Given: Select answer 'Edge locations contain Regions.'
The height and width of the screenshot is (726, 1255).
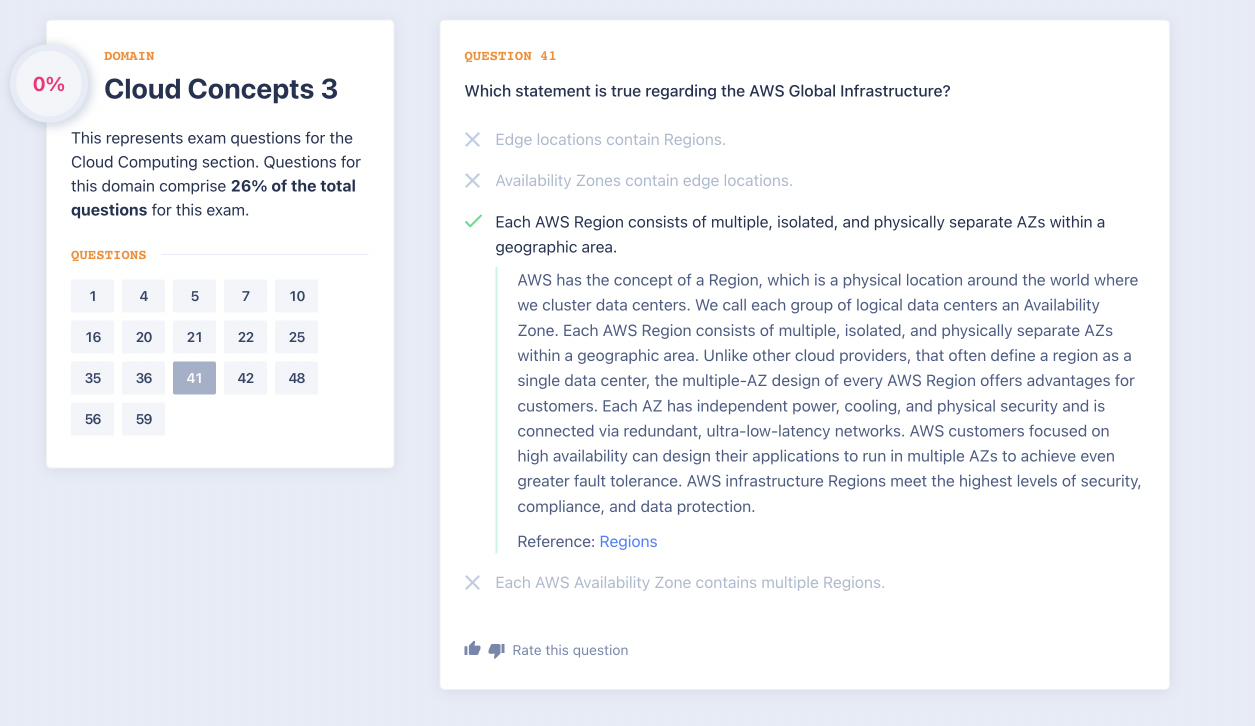Looking at the screenshot, I should (x=610, y=140).
